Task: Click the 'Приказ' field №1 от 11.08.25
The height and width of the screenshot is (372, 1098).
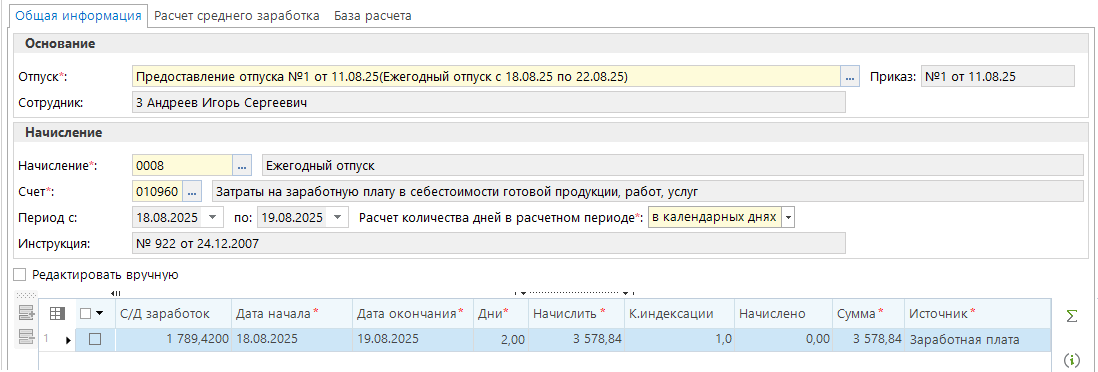Action: [997, 77]
